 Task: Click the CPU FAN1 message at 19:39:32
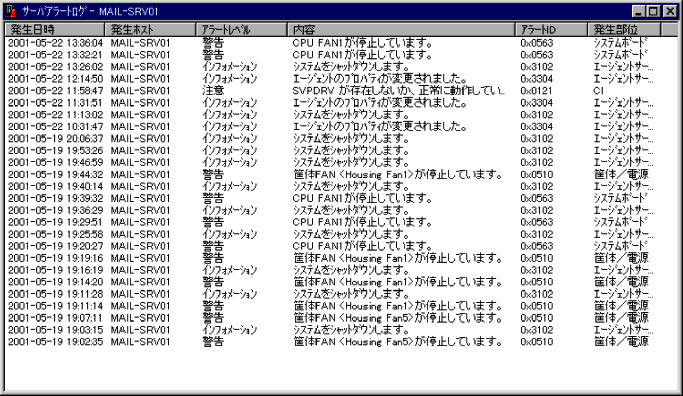pyautogui.click(x=362, y=198)
